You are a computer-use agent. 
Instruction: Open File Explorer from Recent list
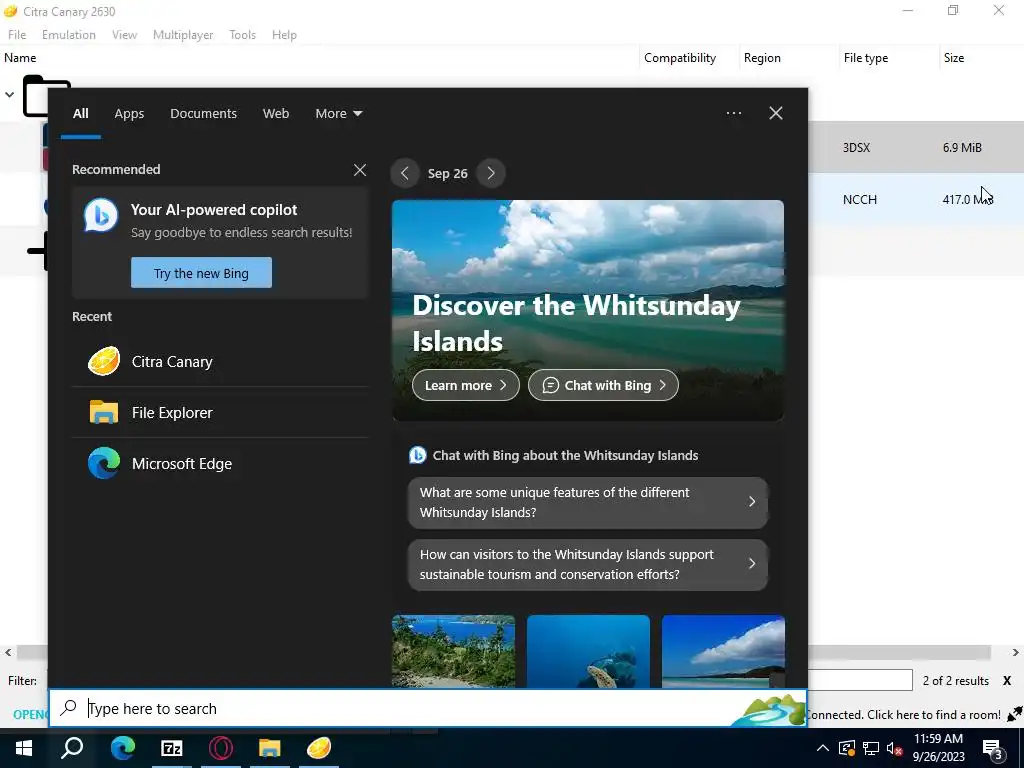[220, 413]
